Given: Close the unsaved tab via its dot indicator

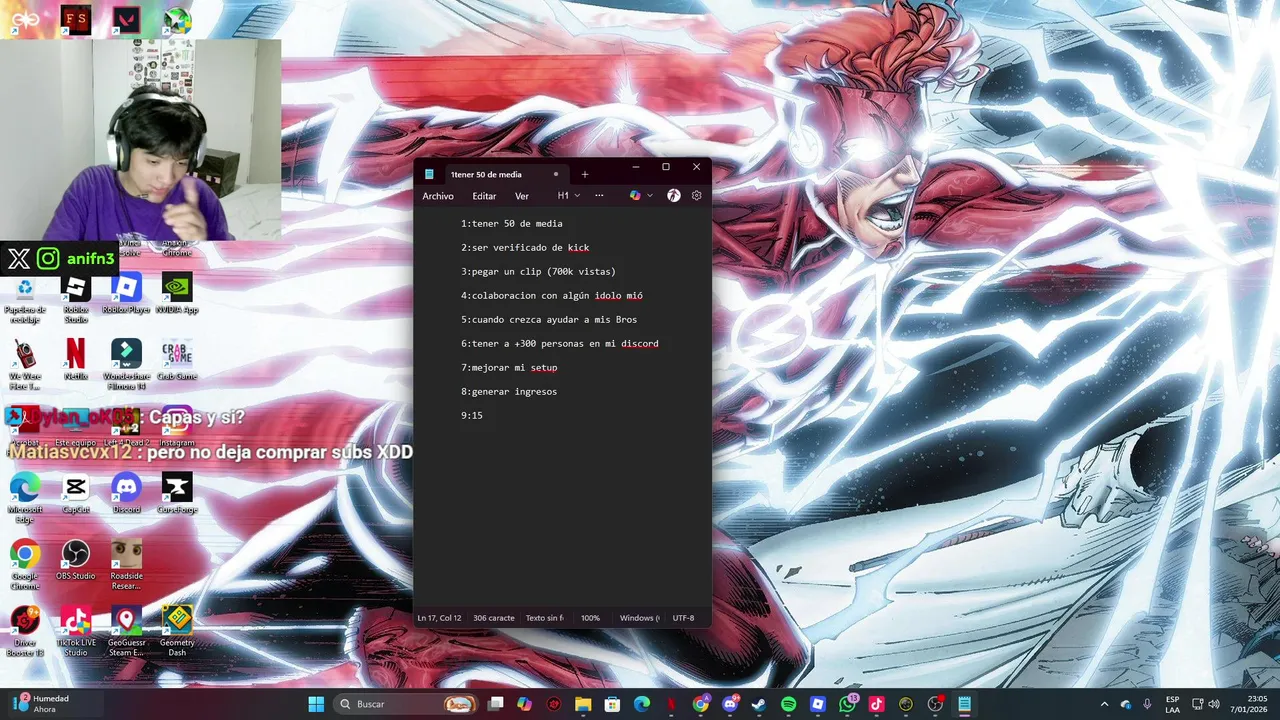Looking at the screenshot, I should pos(556,174).
